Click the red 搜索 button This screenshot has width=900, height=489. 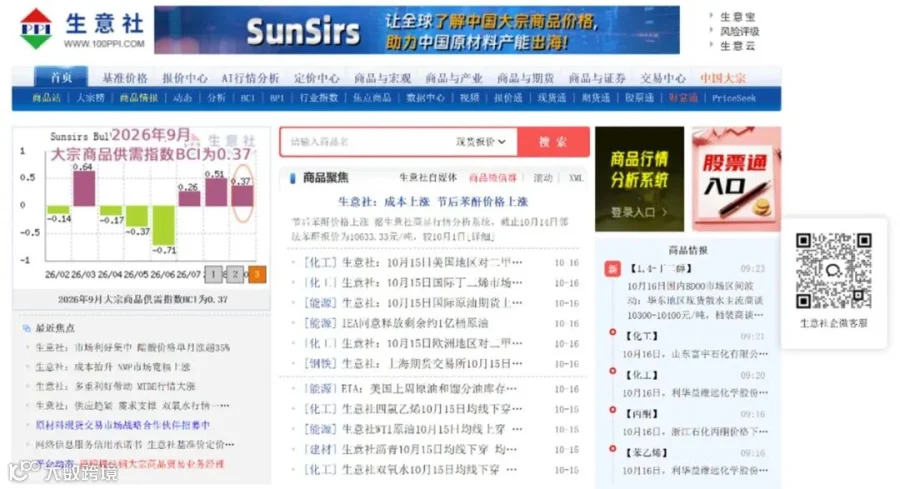coord(553,142)
